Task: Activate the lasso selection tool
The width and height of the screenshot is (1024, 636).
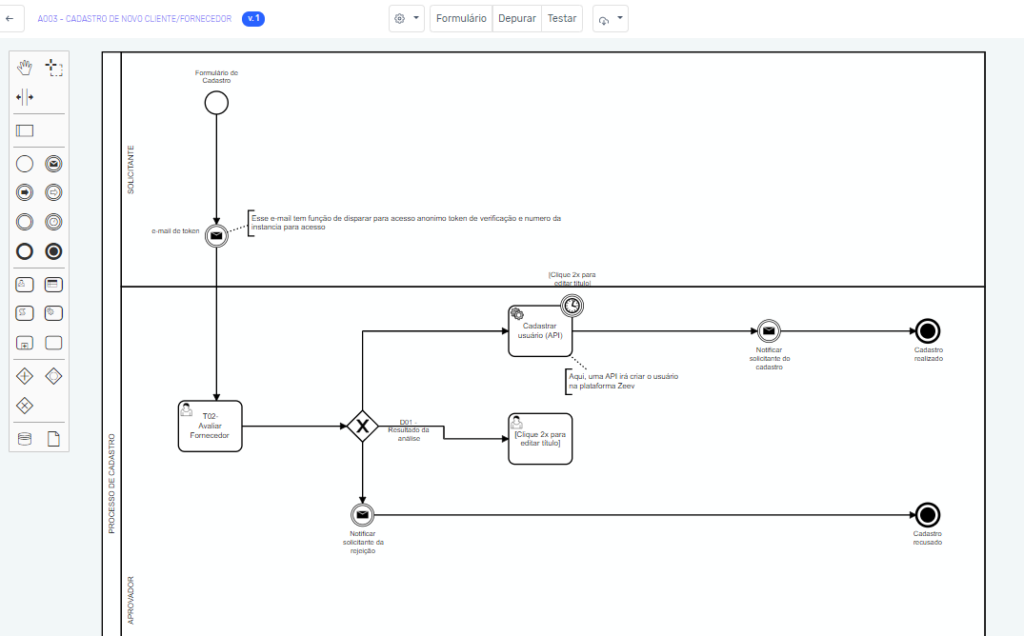Action: click(55, 68)
